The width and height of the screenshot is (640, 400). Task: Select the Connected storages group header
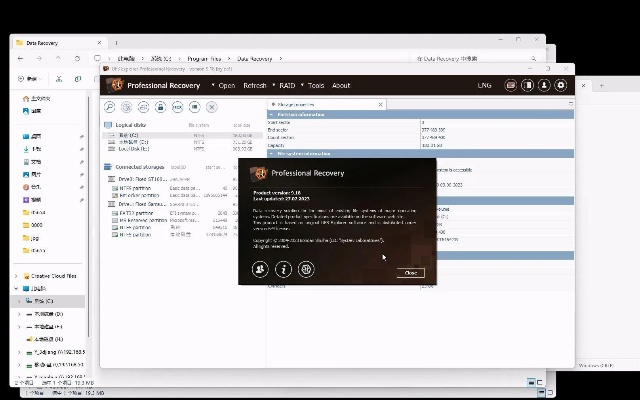coord(138,167)
